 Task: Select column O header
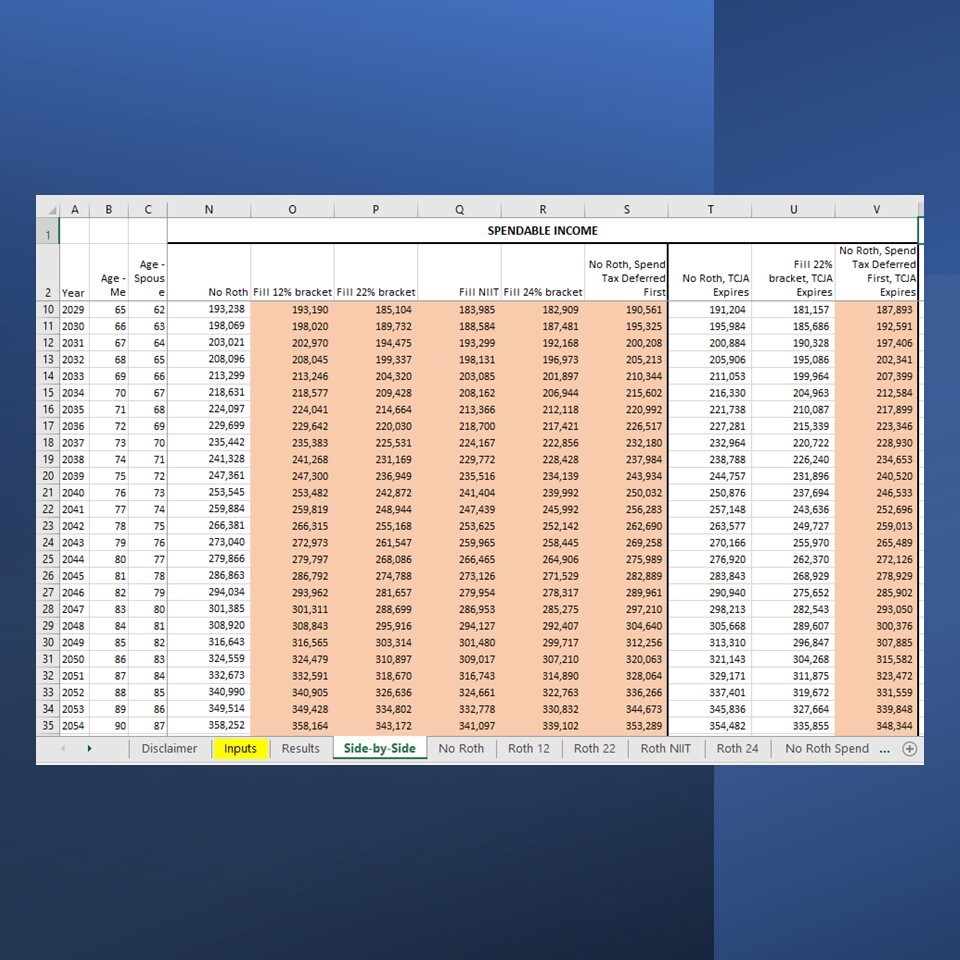click(293, 209)
